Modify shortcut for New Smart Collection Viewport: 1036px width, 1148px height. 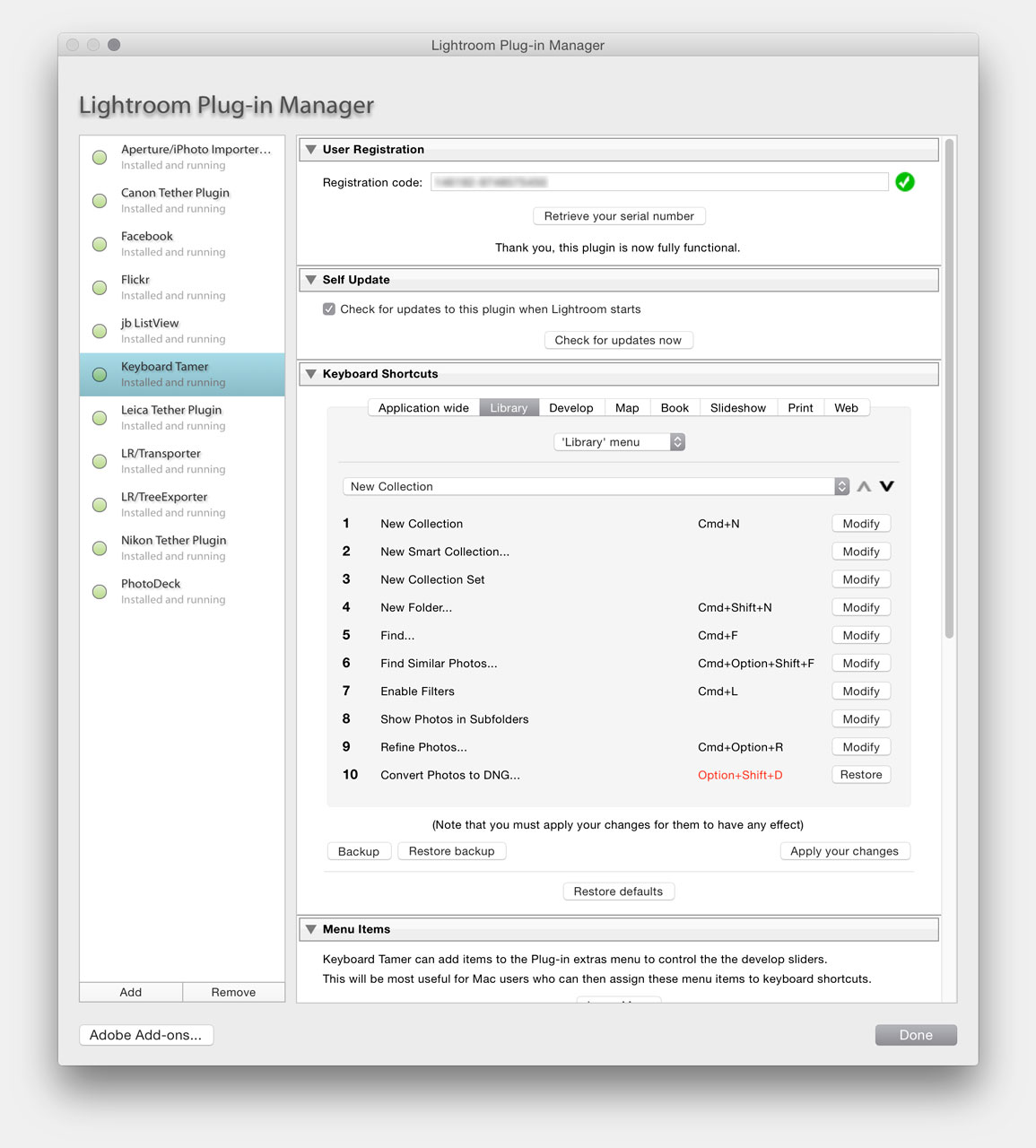[861, 552]
